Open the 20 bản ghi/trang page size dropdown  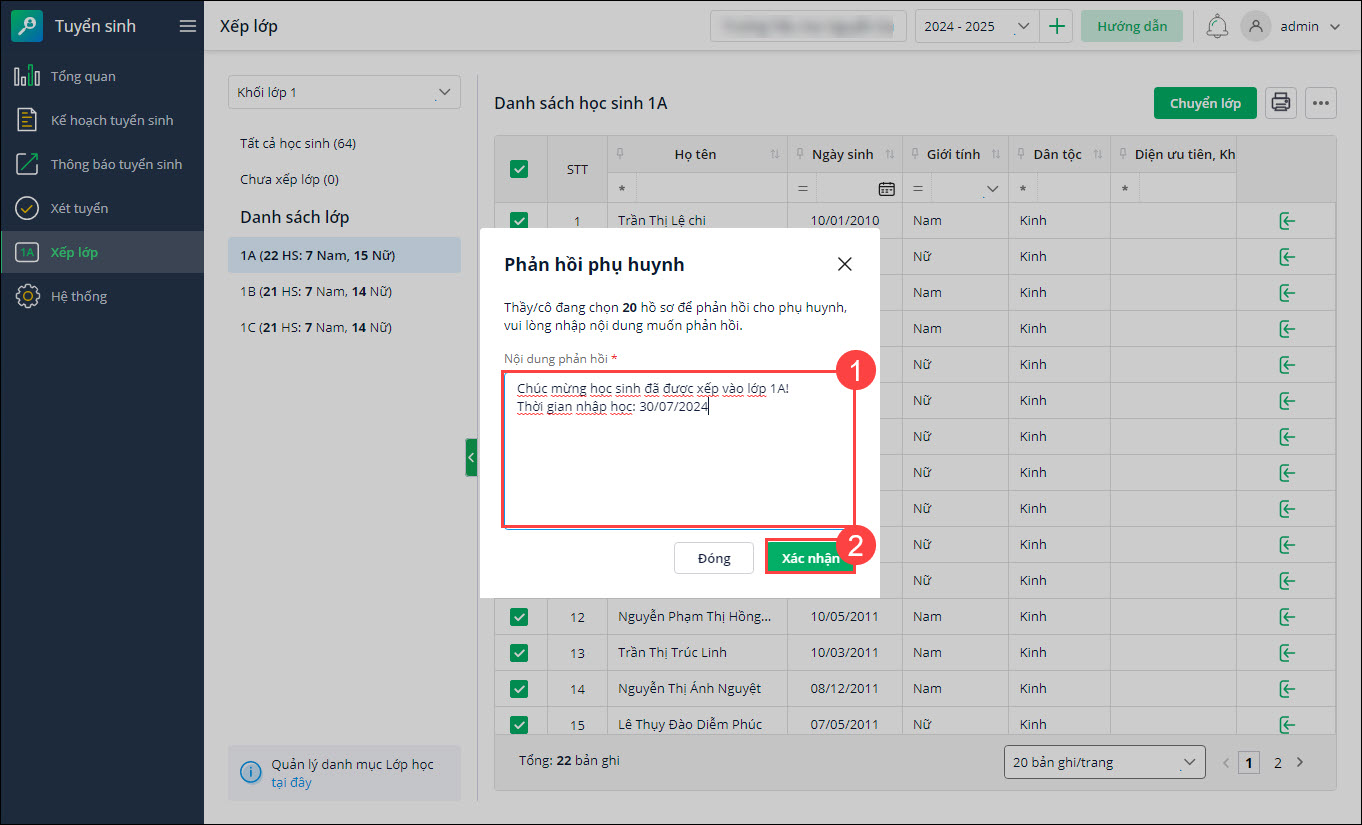pyautogui.click(x=1105, y=762)
